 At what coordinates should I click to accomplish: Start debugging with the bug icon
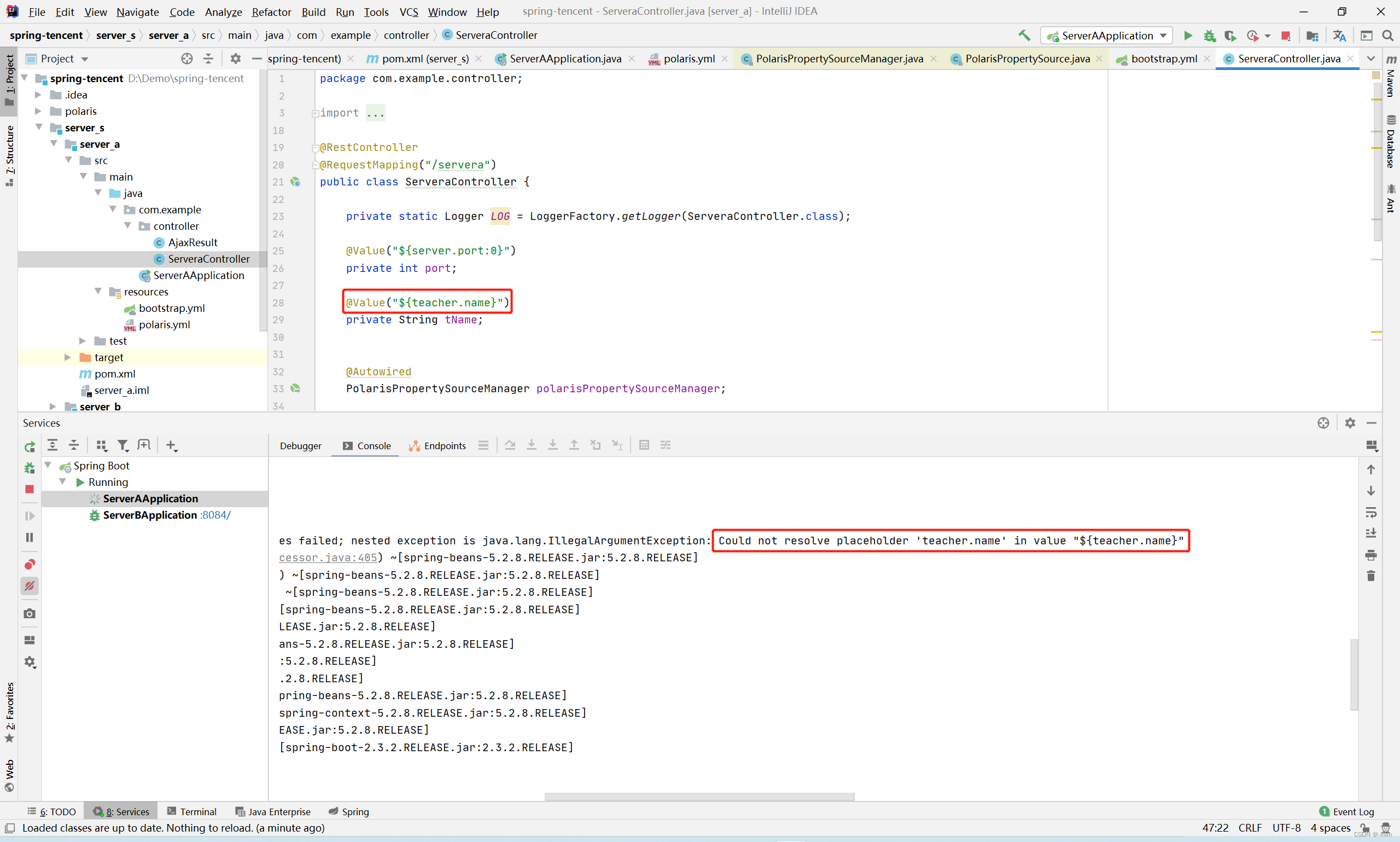[1209, 35]
